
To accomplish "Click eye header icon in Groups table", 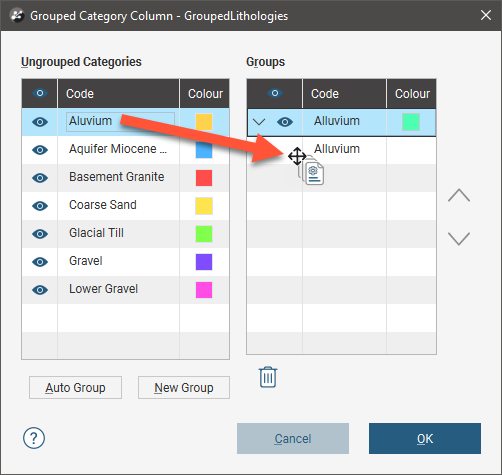I will click(x=275, y=93).
